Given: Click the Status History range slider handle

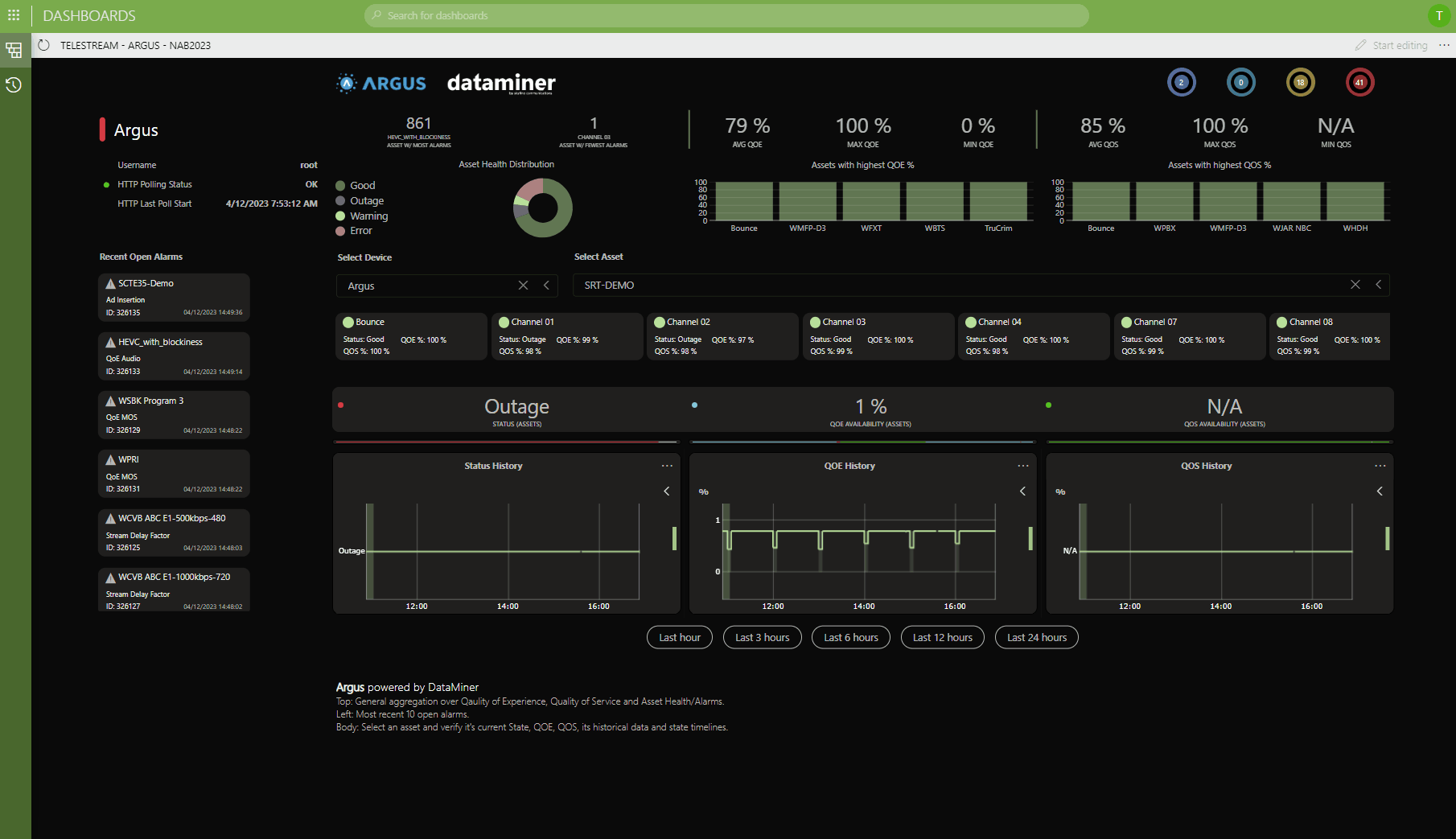Looking at the screenshot, I should (674, 539).
